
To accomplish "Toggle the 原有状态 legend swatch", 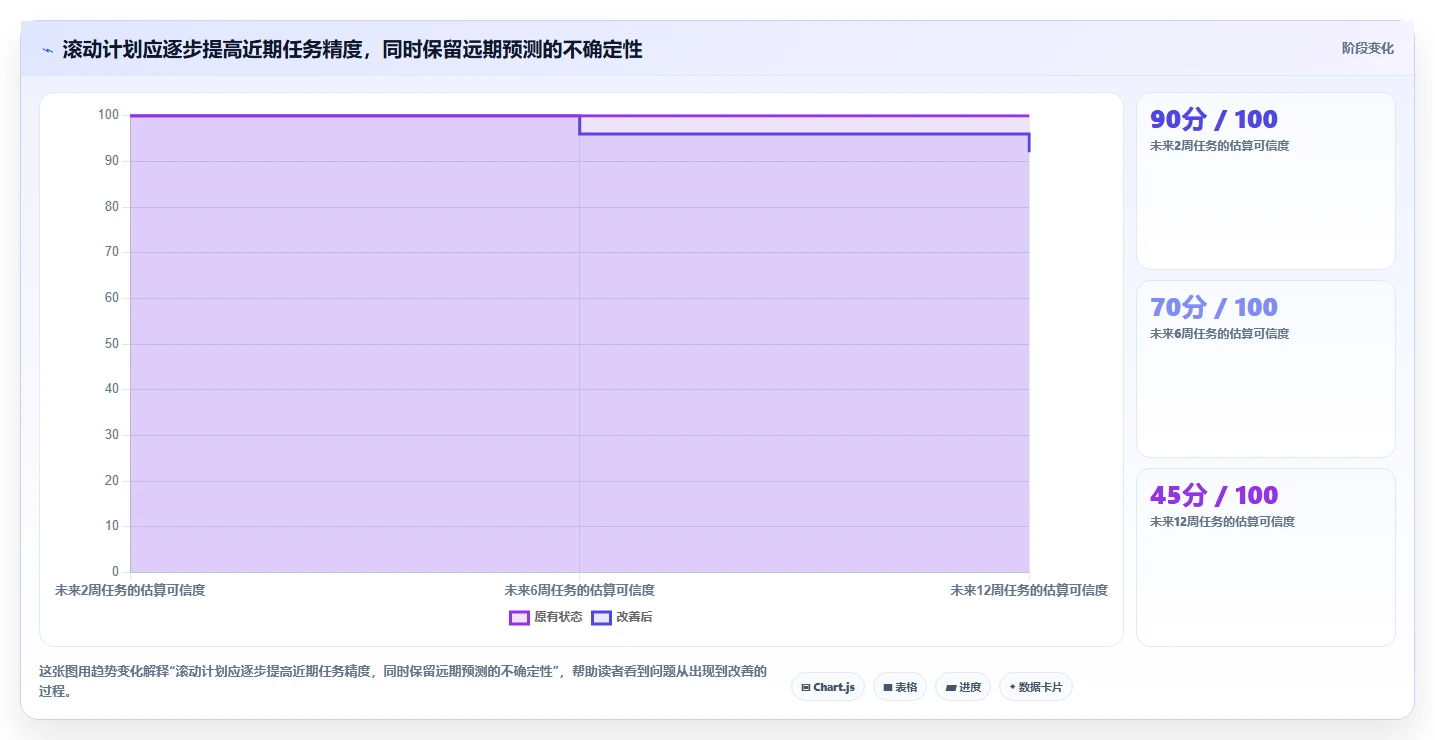I will 519,617.
